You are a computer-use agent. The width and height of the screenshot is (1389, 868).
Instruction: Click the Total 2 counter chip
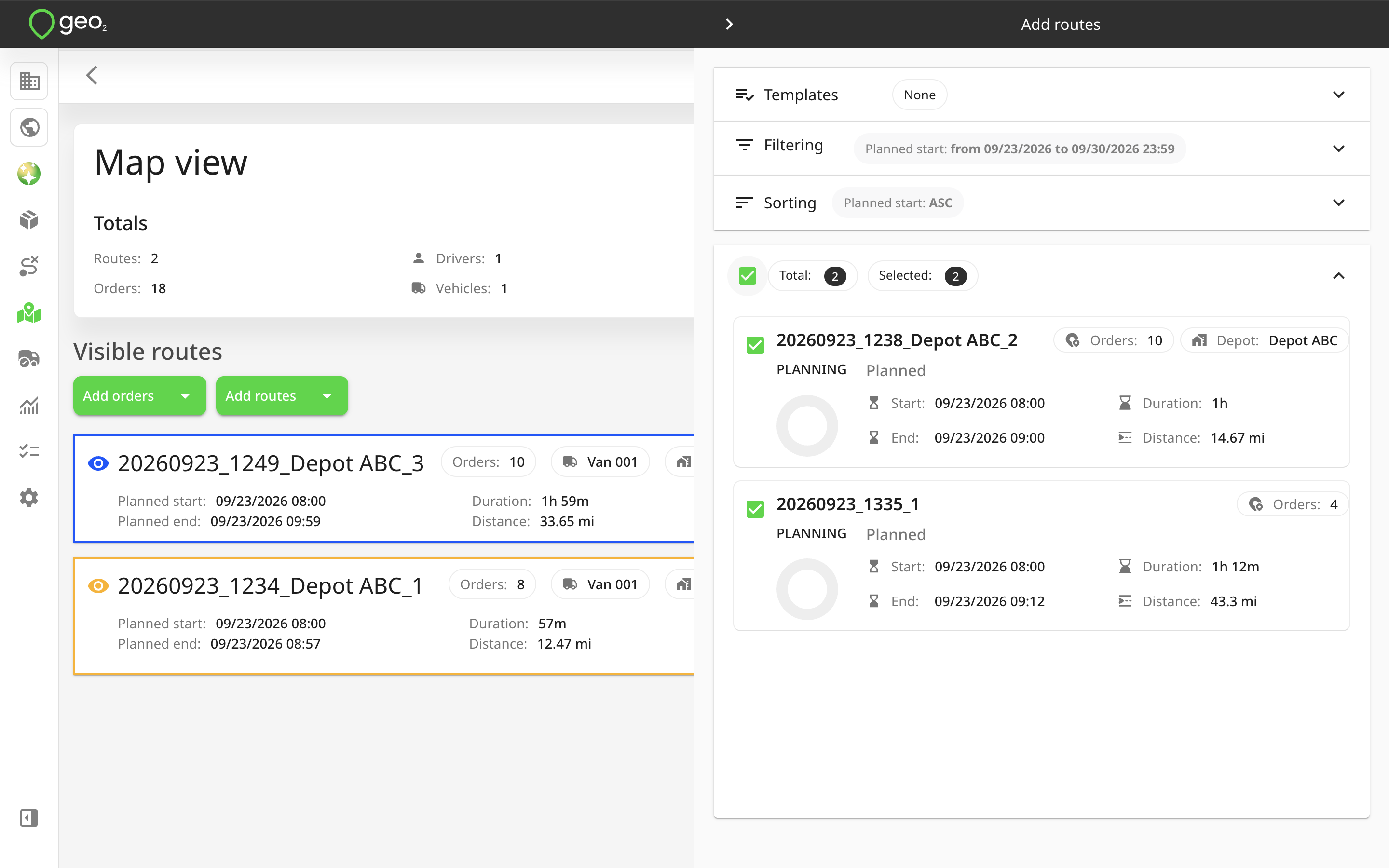[x=812, y=276]
